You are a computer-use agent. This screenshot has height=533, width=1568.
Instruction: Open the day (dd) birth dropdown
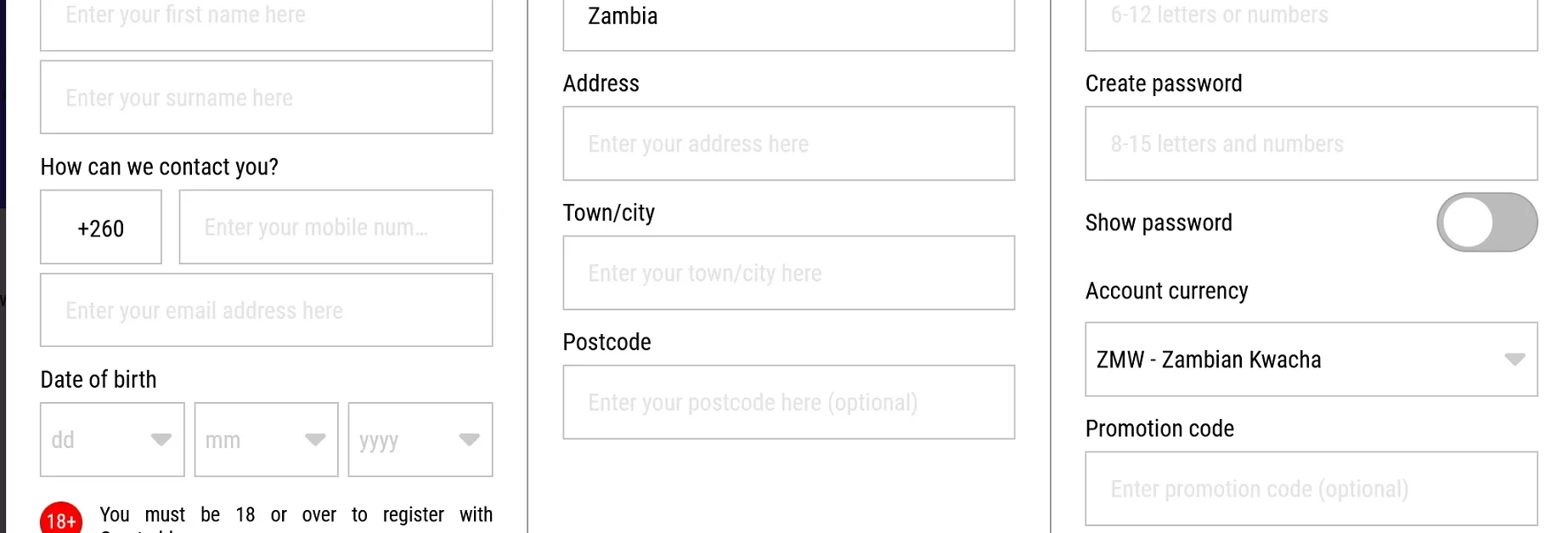pyautogui.click(x=112, y=439)
